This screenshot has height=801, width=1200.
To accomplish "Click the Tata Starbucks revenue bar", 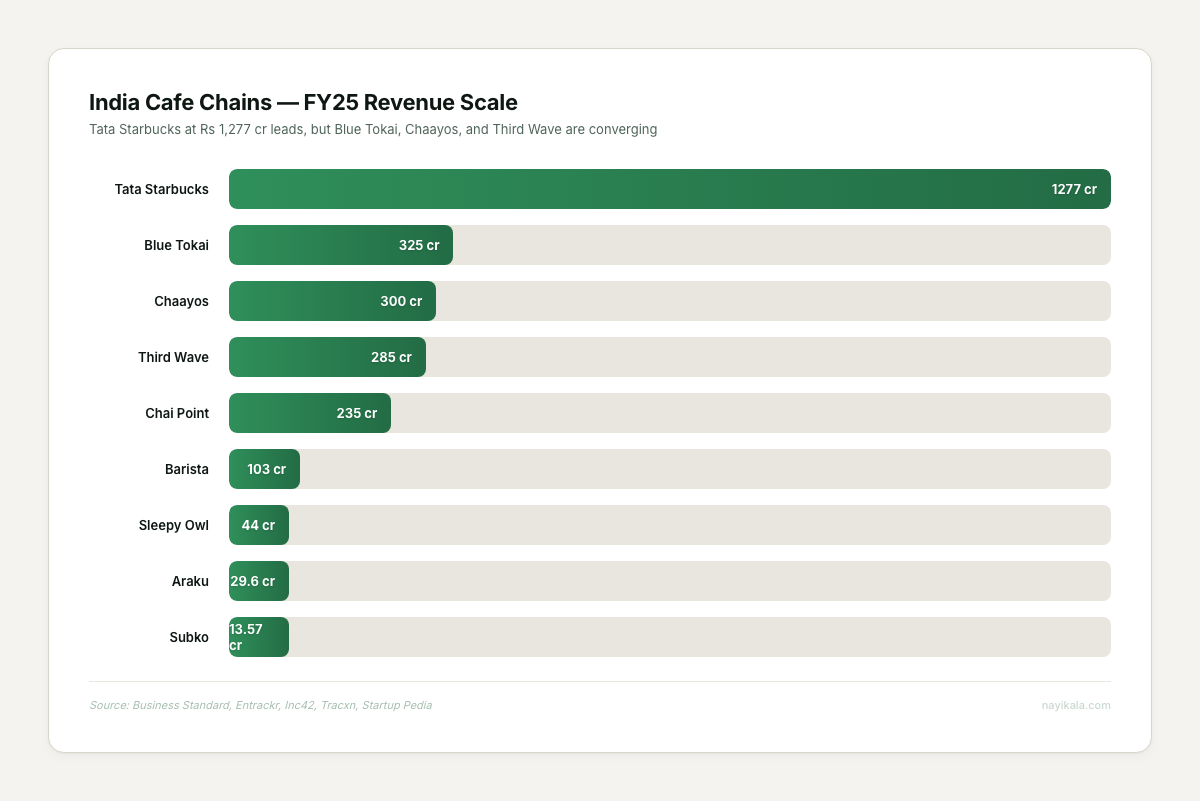I will coord(670,189).
